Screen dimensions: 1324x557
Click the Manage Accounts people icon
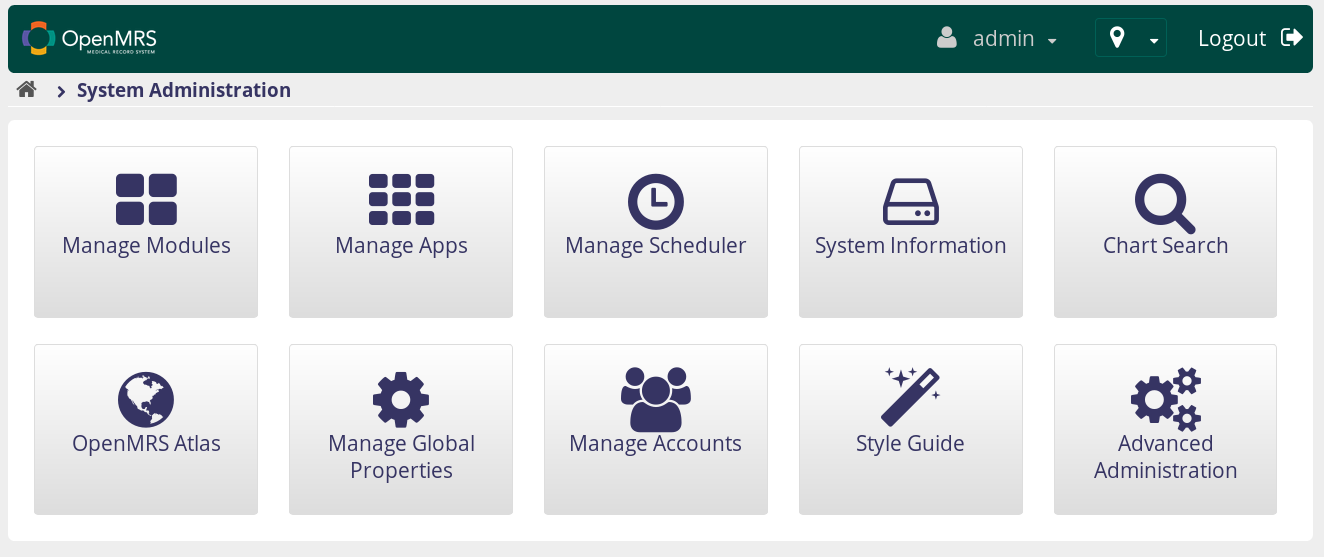(656, 399)
